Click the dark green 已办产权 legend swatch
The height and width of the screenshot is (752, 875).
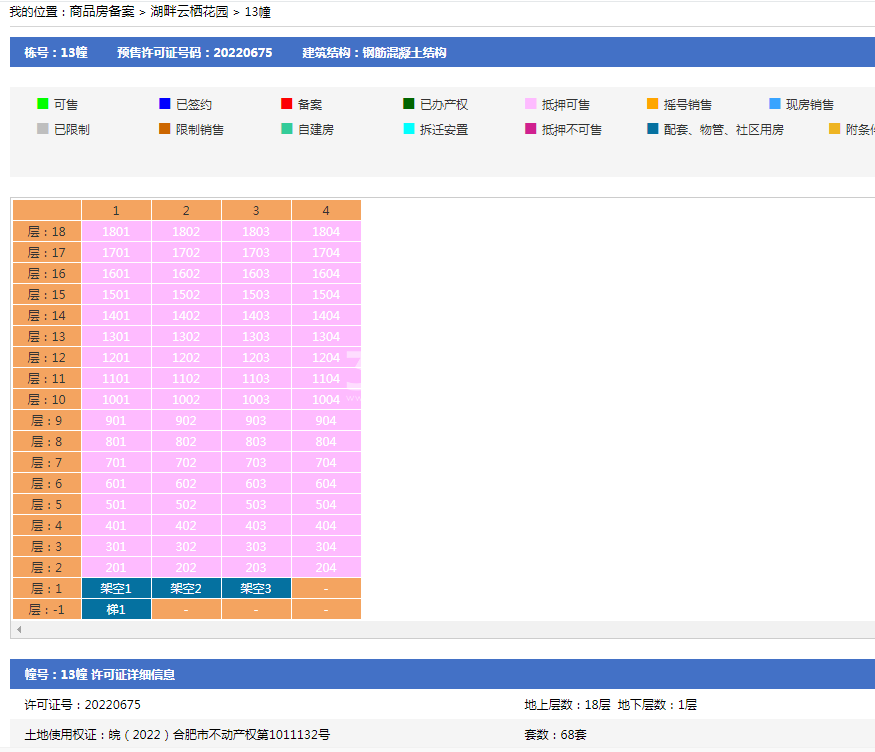[x=408, y=104]
